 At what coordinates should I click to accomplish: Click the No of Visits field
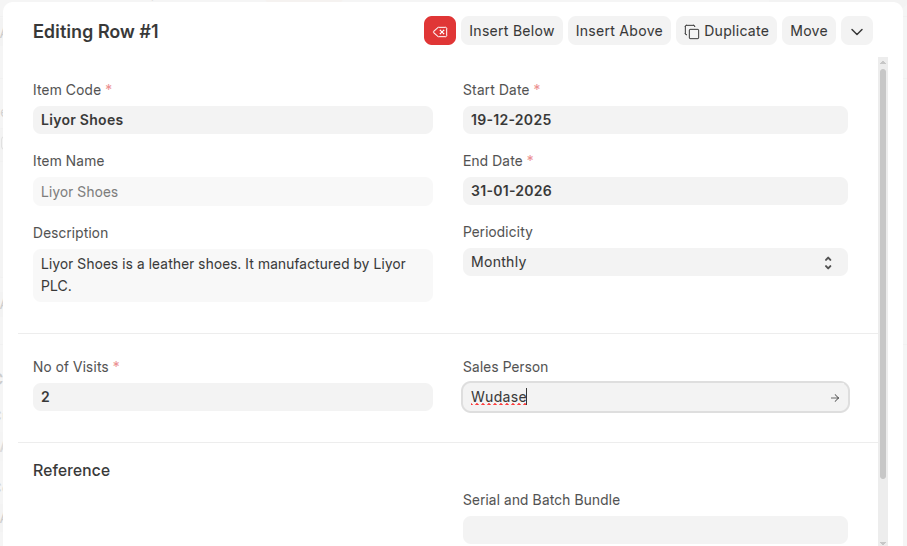[x=232, y=397]
